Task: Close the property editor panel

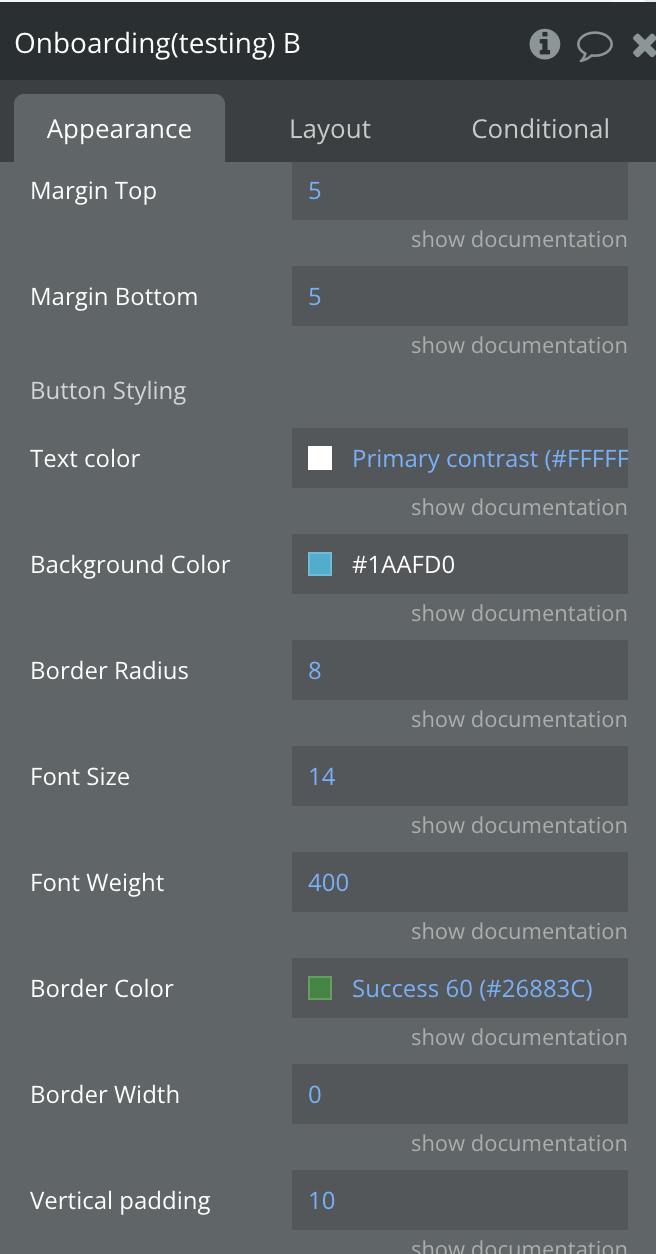Action: pyautogui.click(x=643, y=45)
